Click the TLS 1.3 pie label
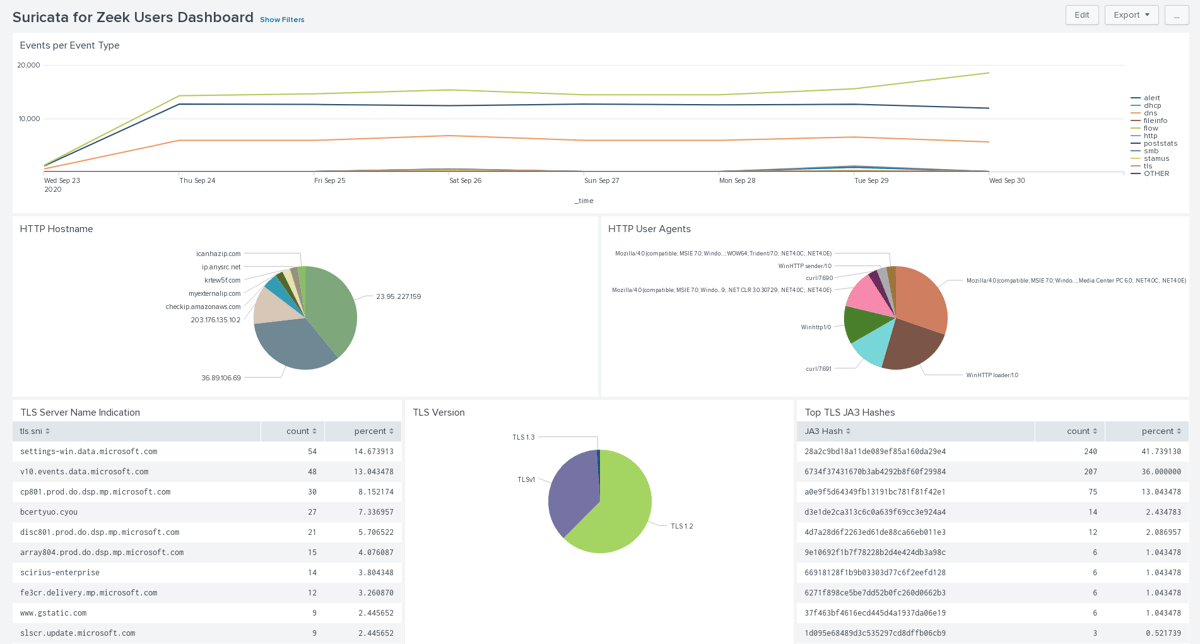This screenshot has width=1200, height=644. point(523,437)
